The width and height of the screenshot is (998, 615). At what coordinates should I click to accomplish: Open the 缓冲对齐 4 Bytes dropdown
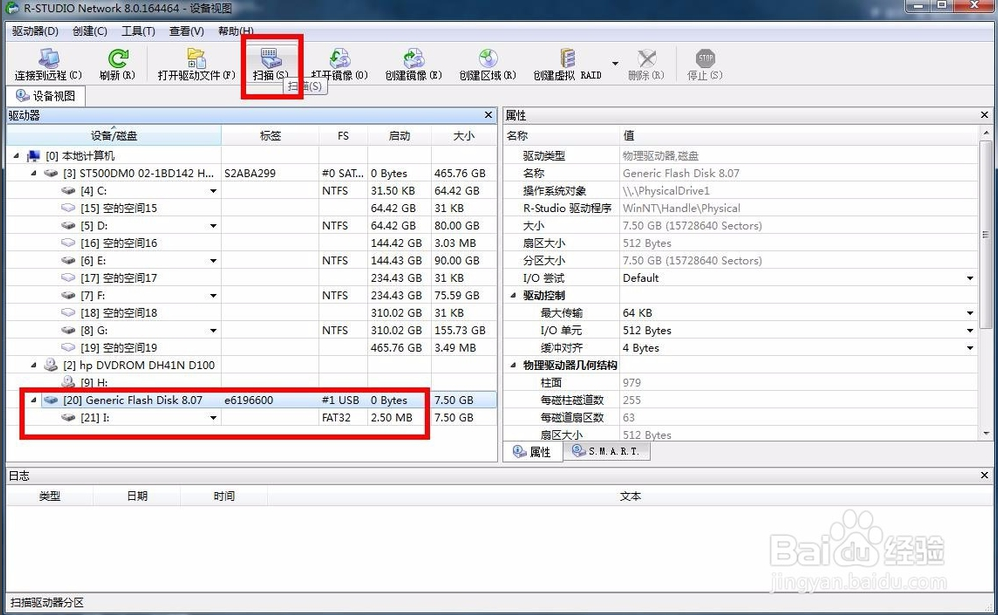coord(970,348)
